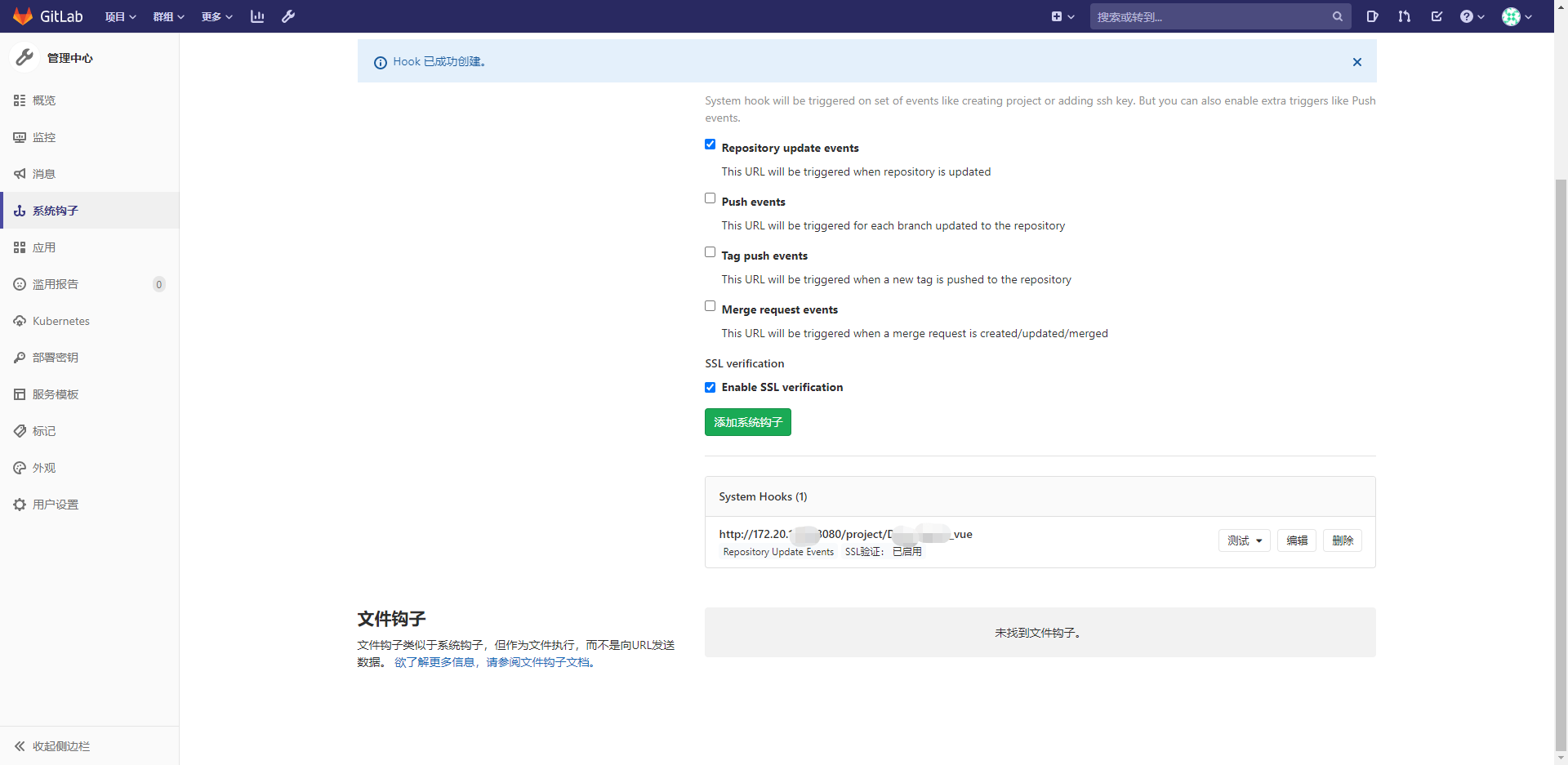The height and width of the screenshot is (765, 1568).
Task: Open the 群组 menu
Action: (167, 16)
